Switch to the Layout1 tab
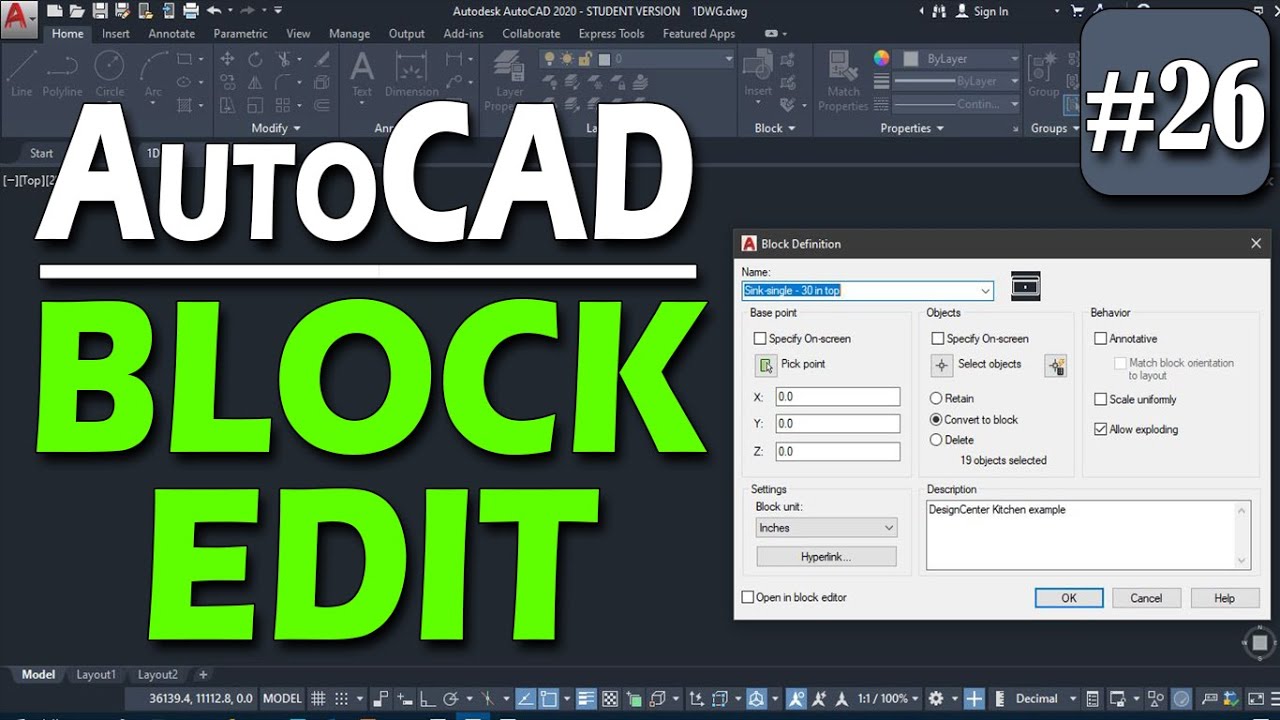 click(x=96, y=675)
